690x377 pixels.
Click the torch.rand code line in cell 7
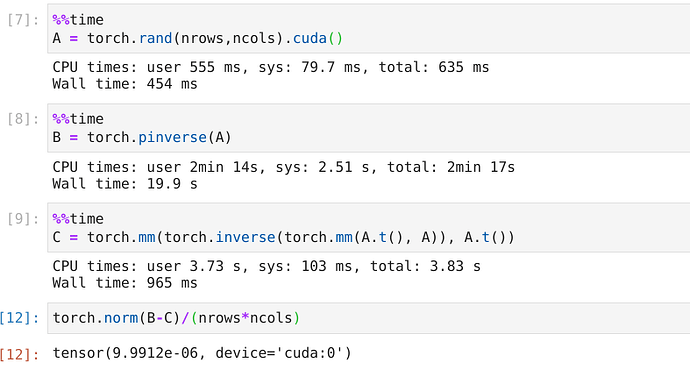click(x=197, y=38)
